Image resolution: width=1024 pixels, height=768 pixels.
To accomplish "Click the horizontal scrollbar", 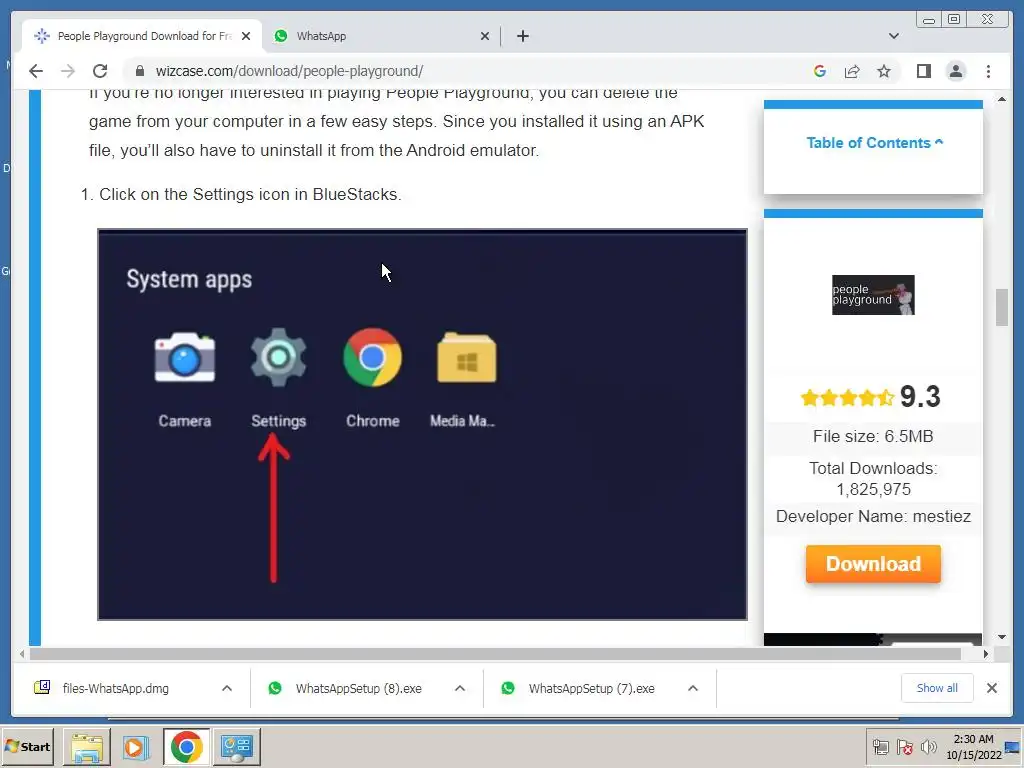I will pos(495,654).
